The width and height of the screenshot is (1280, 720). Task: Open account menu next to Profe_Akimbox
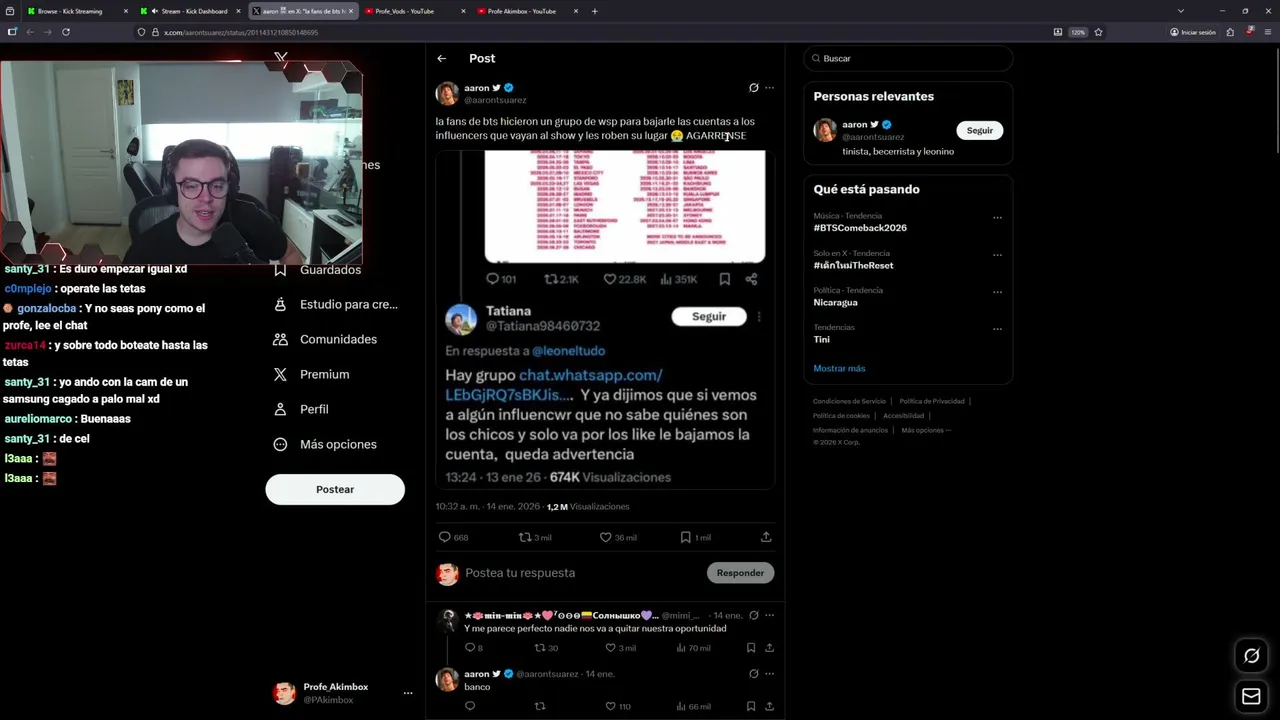tap(407, 693)
